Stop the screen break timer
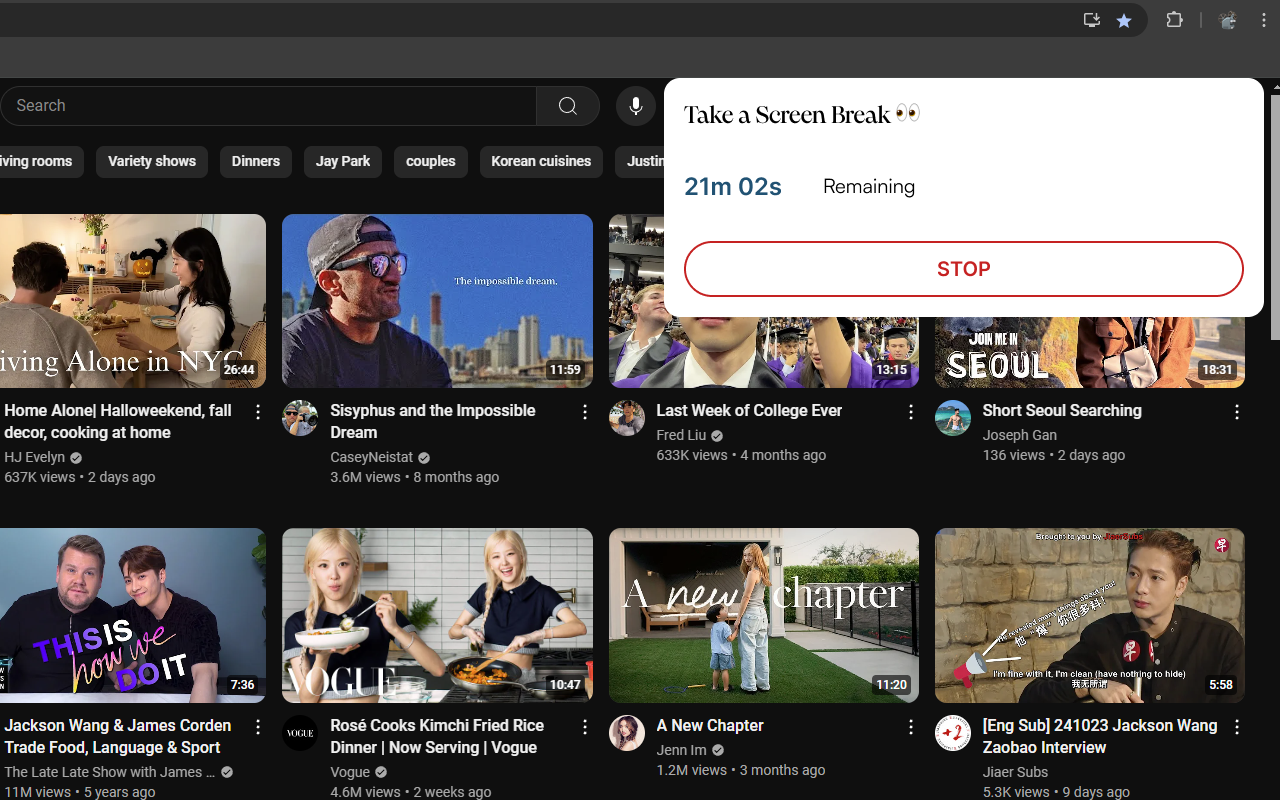This screenshot has height=800, width=1280. pos(964,269)
